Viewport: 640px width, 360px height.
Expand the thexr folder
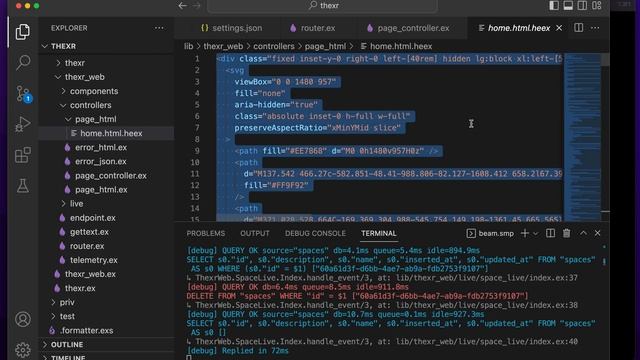click(107, 63)
